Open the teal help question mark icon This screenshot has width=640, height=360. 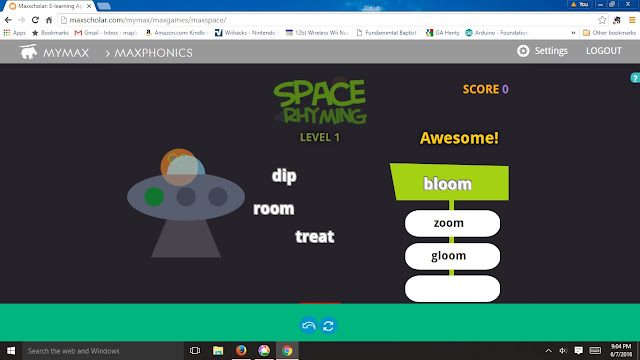click(x=635, y=78)
